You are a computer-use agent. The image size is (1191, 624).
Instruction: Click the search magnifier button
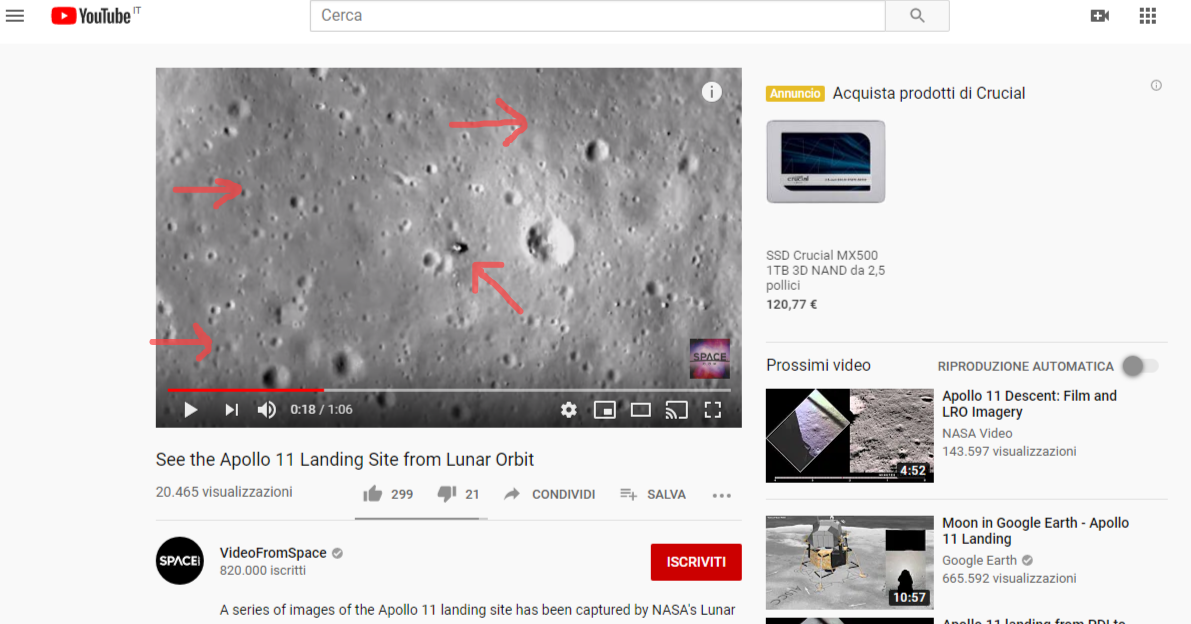coord(917,16)
